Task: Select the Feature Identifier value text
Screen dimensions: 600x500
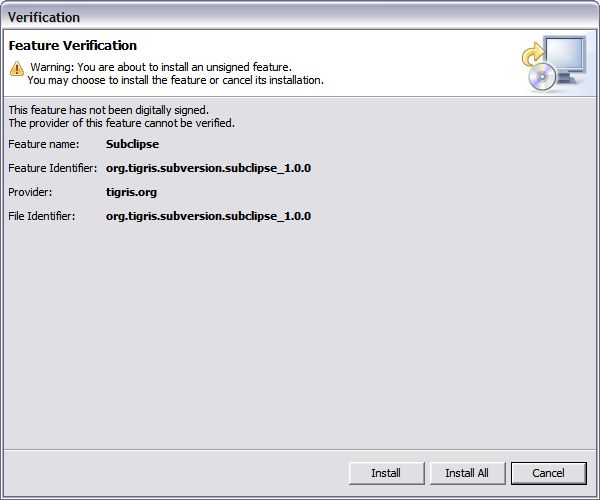Action: (209, 168)
